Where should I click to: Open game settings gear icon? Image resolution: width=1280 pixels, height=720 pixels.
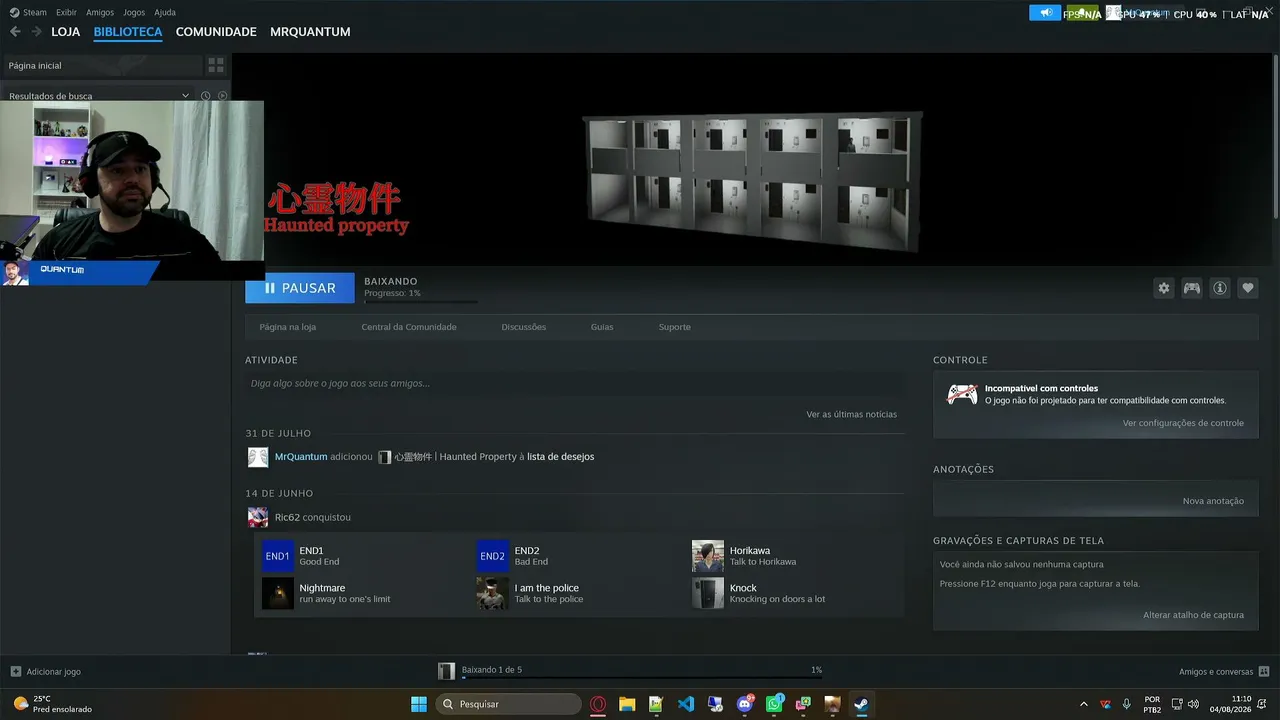click(1164, 288)
